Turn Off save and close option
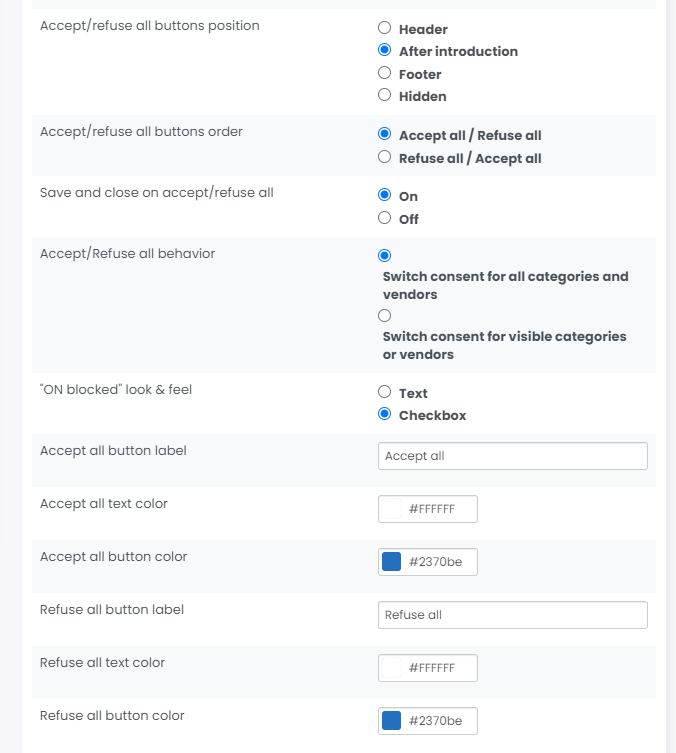This screenshot has height=753, width=676. (x=385, y=218)
